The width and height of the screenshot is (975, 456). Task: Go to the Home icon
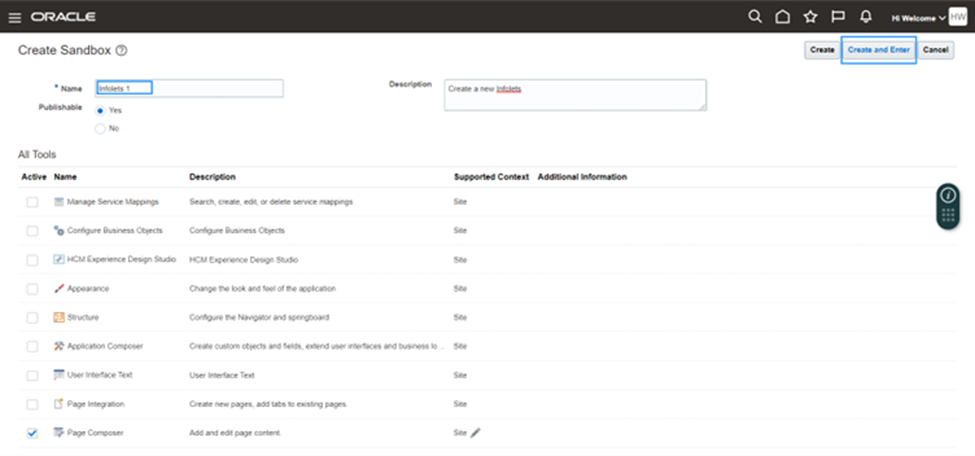(x=783, y=17)
